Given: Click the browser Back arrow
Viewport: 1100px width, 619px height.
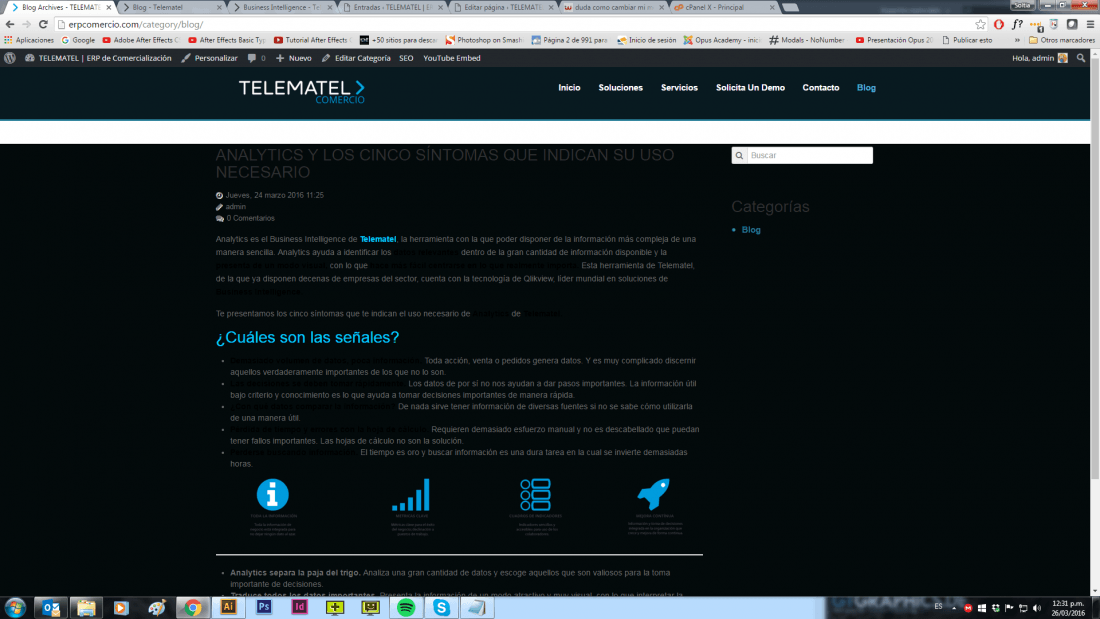Looking at the screenshot, I should 10,24.
